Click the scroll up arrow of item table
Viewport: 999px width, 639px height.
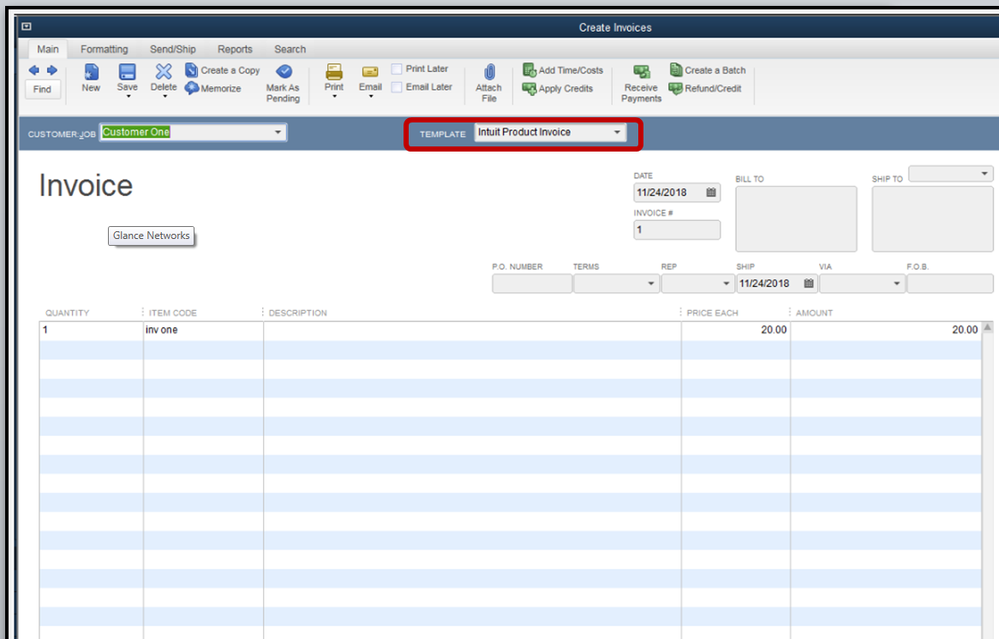click(x=987, y=328)
